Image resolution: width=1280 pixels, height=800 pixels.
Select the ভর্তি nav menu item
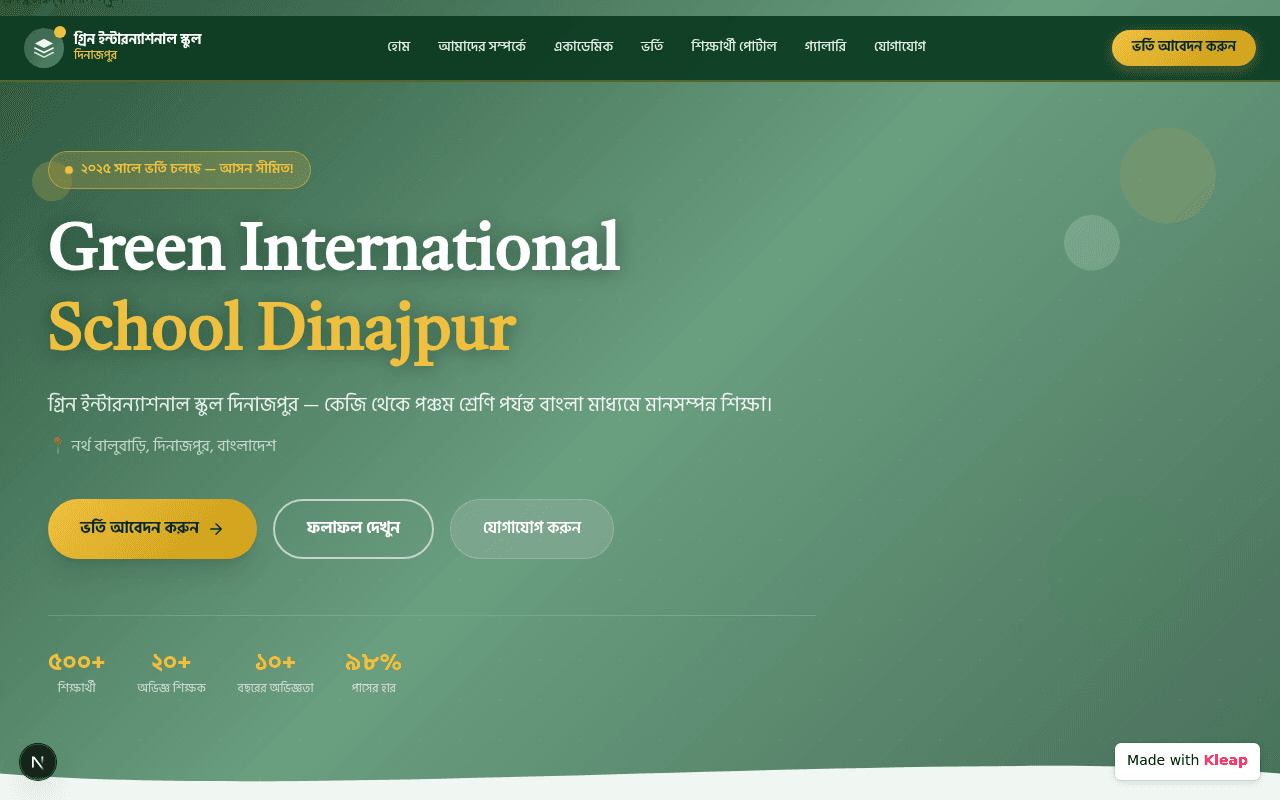pos(652,46)
